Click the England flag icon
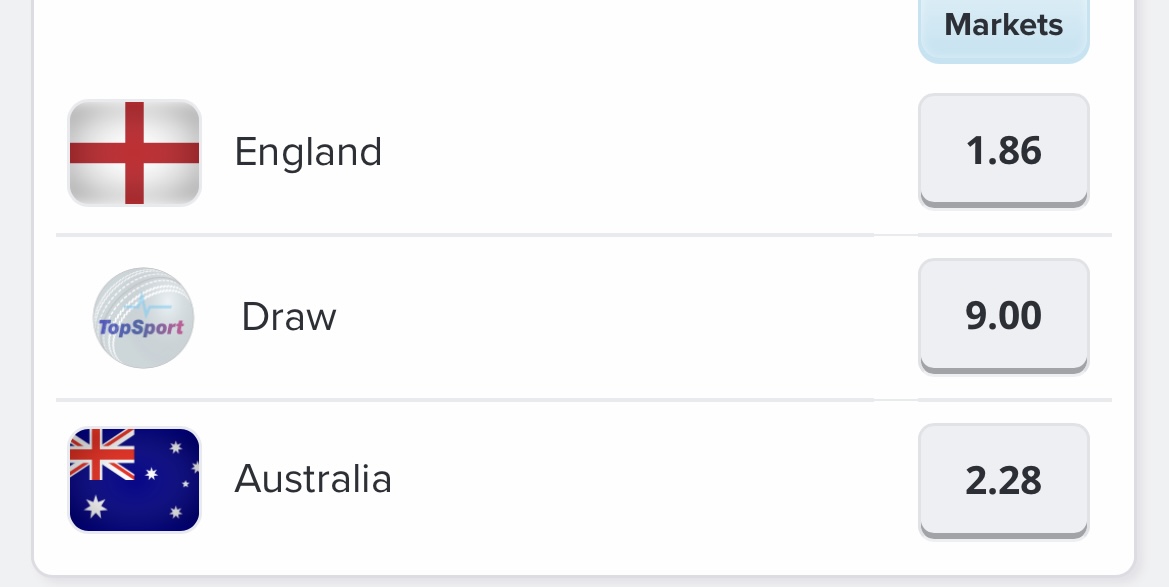The image size is (1169, 587). point(134,153)
